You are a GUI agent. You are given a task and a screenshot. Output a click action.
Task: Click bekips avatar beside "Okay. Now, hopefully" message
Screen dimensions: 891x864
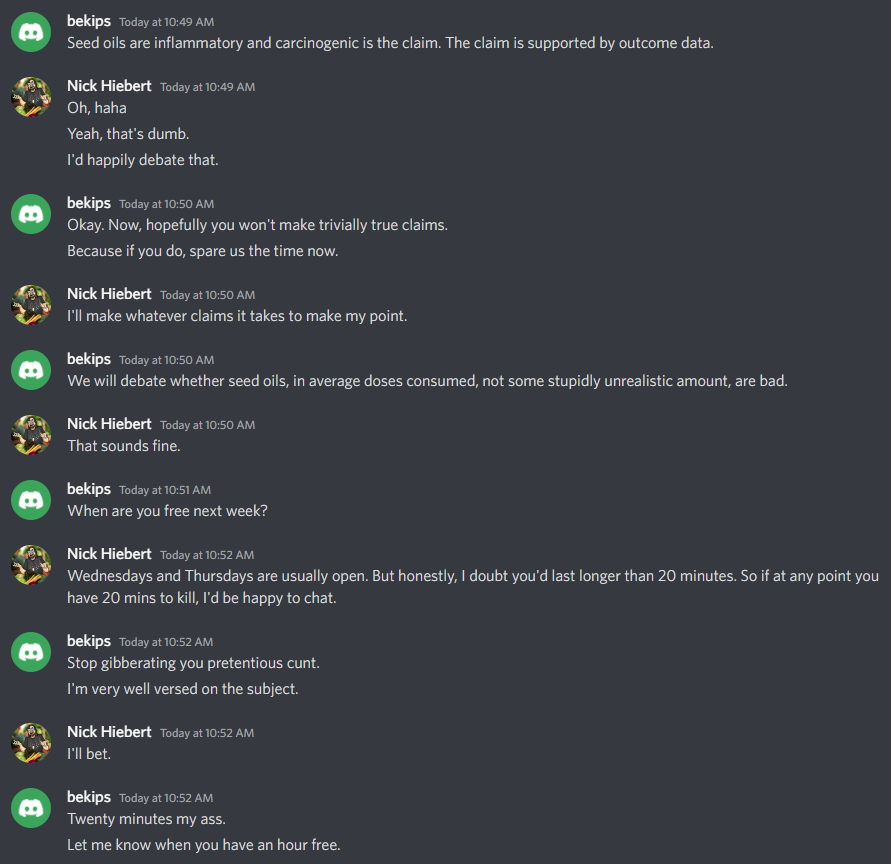tap(31, 215)
